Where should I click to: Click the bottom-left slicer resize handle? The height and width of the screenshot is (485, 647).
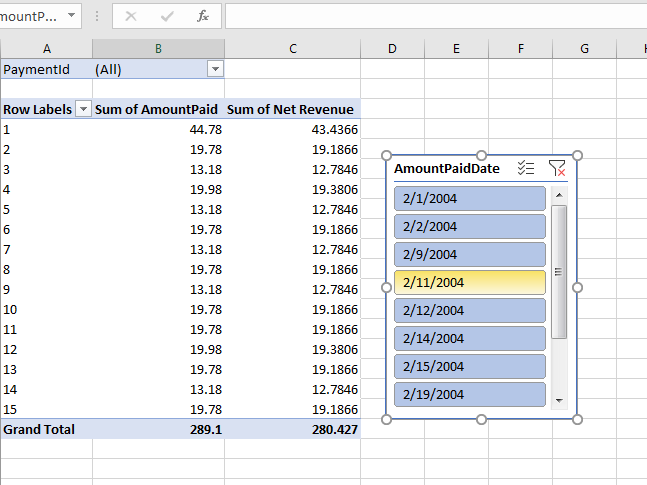tap(386, 419)
